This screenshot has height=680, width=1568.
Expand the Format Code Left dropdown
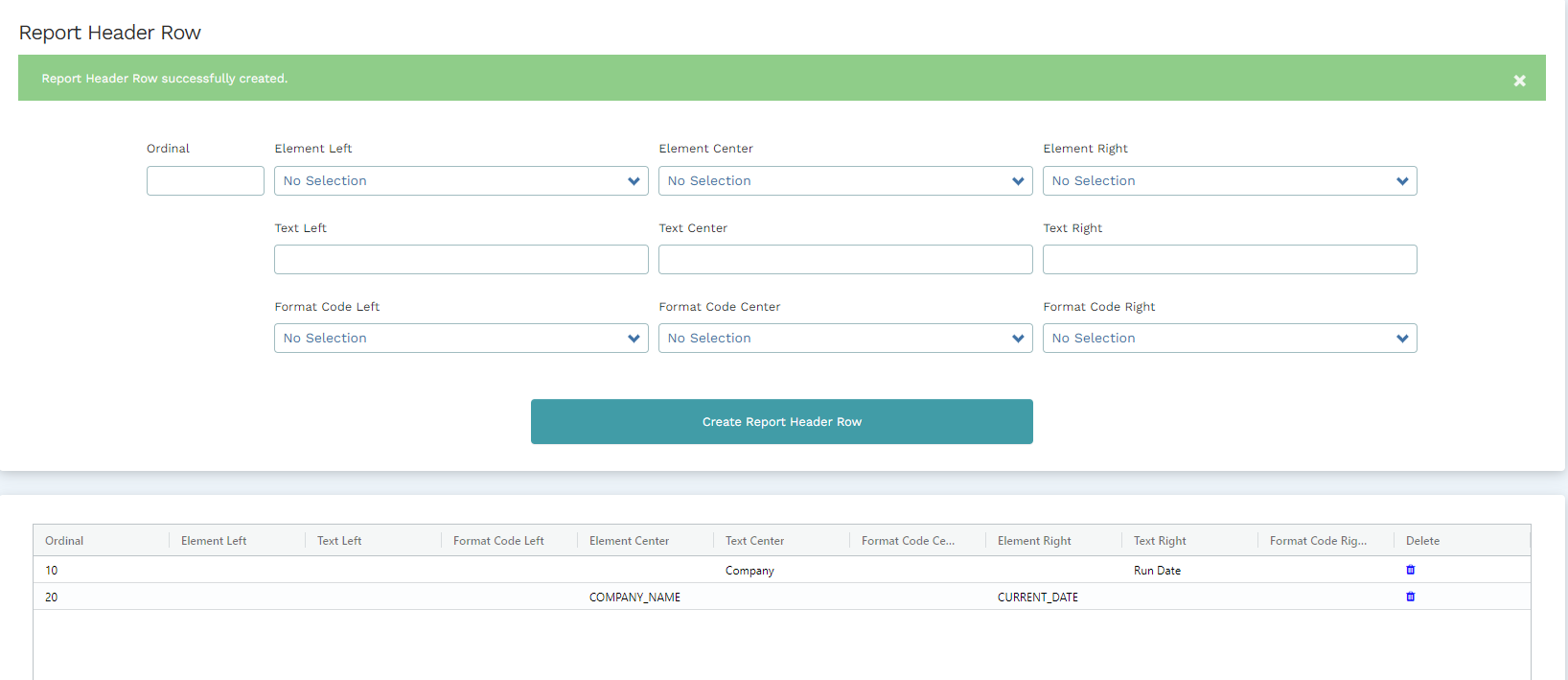pyautogui.click(x=461, y=339)
